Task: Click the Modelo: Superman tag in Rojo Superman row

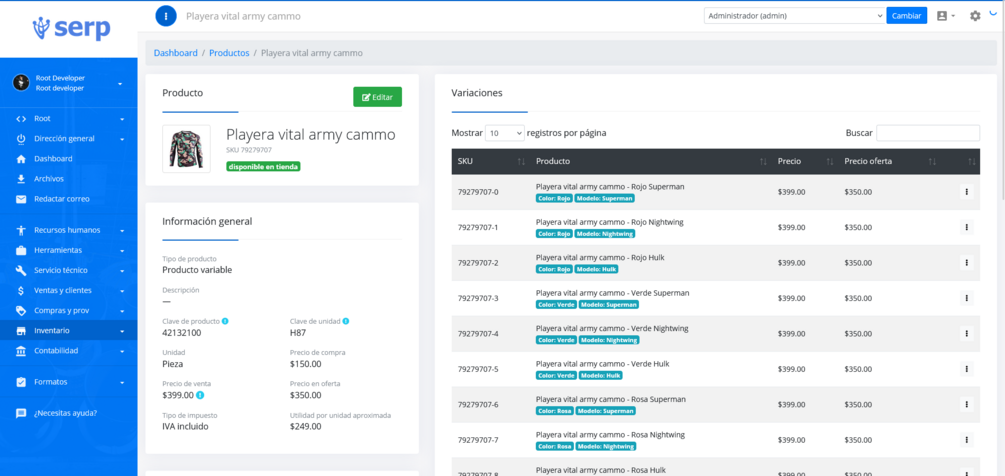Action: click(x=604, y=199)
